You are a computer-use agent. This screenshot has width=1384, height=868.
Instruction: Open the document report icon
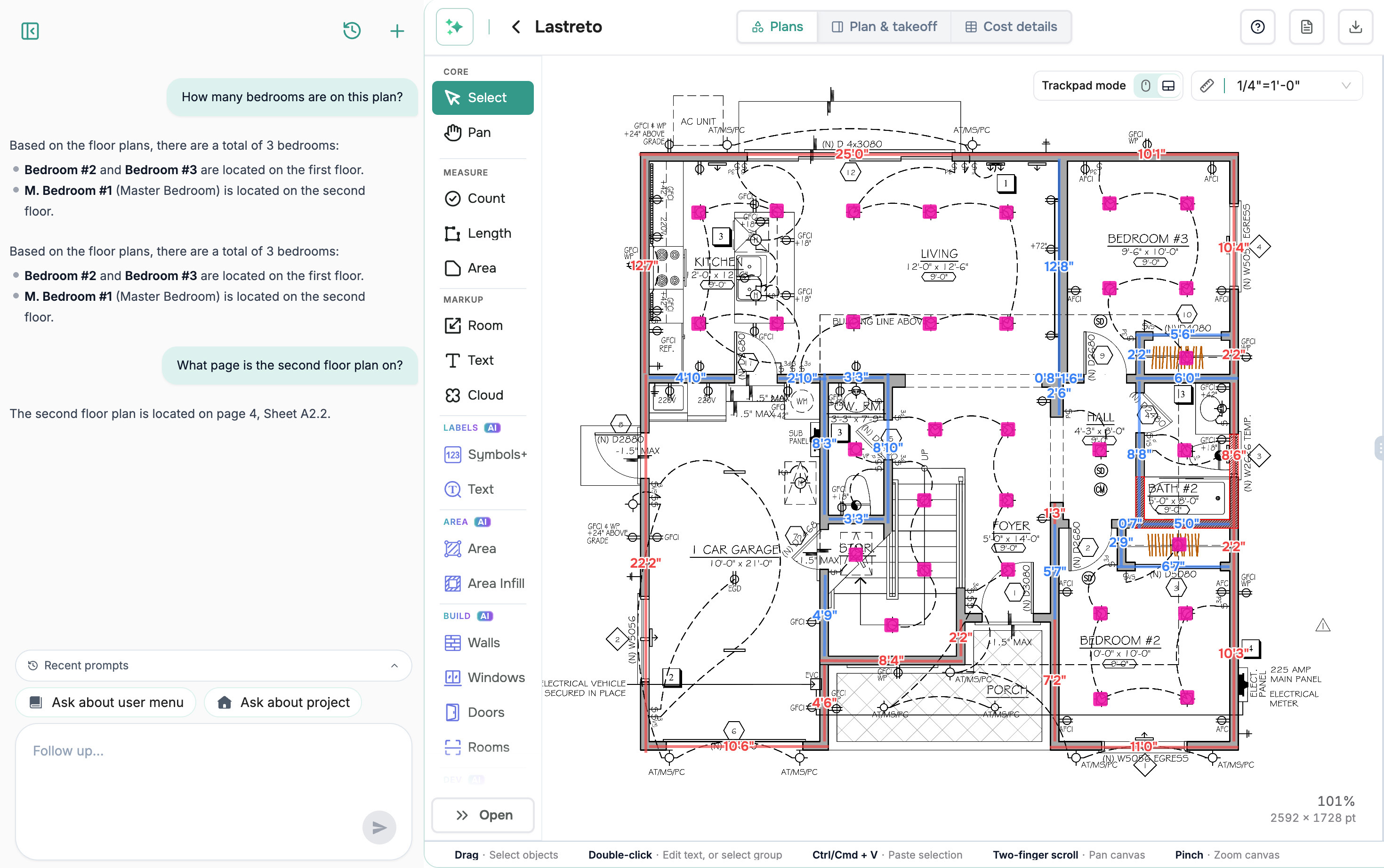pos(1306,27)
